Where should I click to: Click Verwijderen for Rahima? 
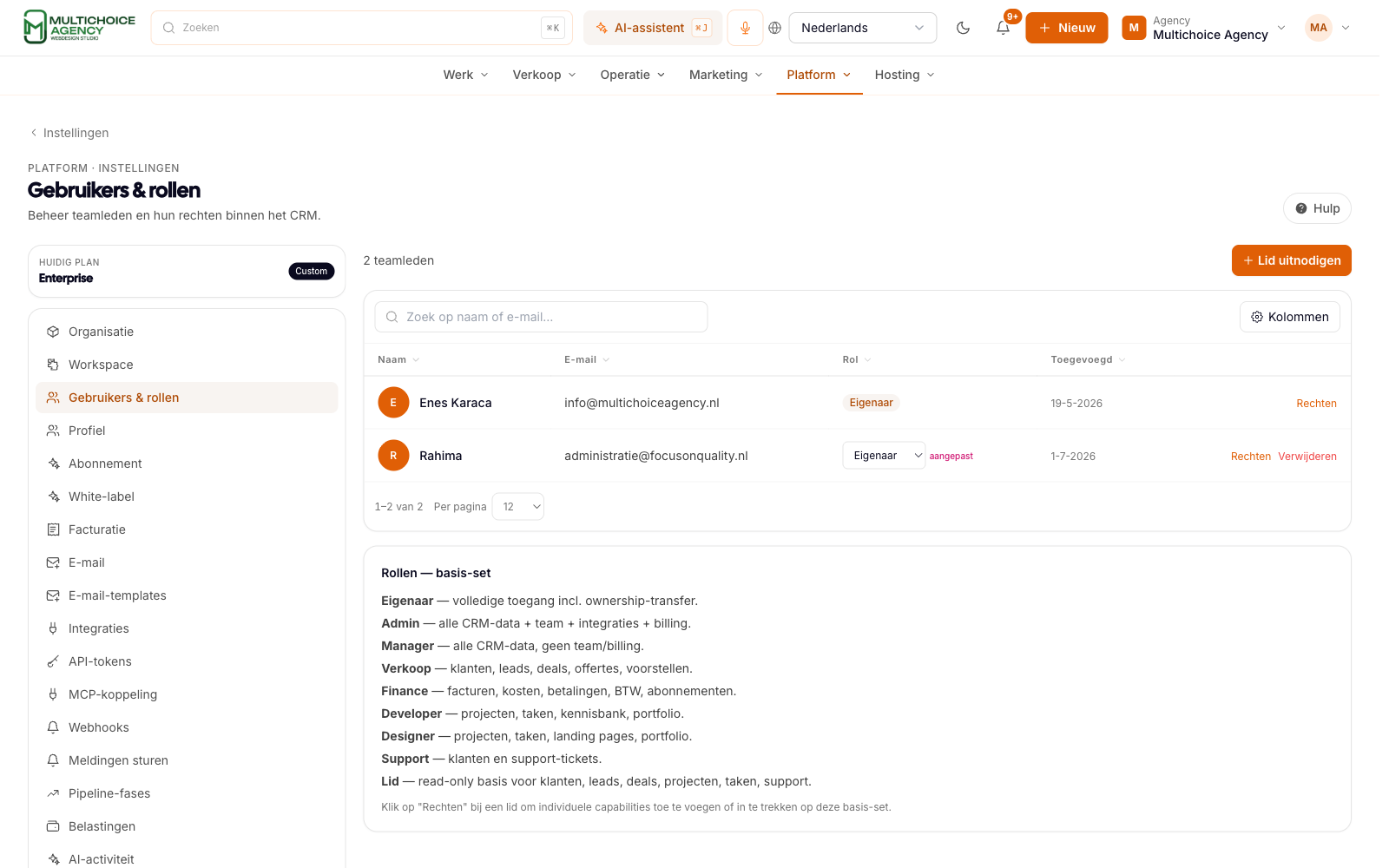(1307, 457)
